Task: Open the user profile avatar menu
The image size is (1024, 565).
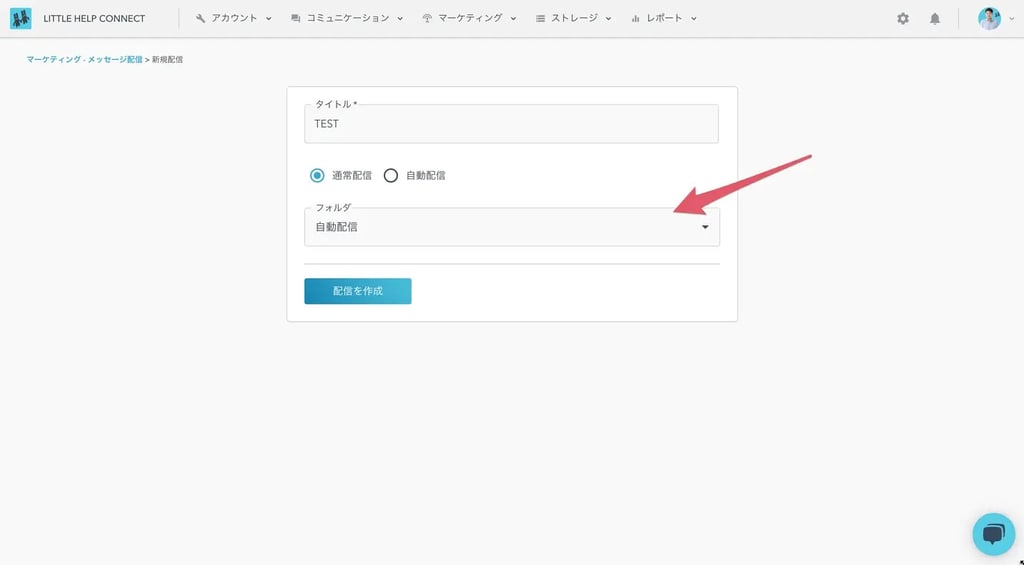Action: click(989, 18)
